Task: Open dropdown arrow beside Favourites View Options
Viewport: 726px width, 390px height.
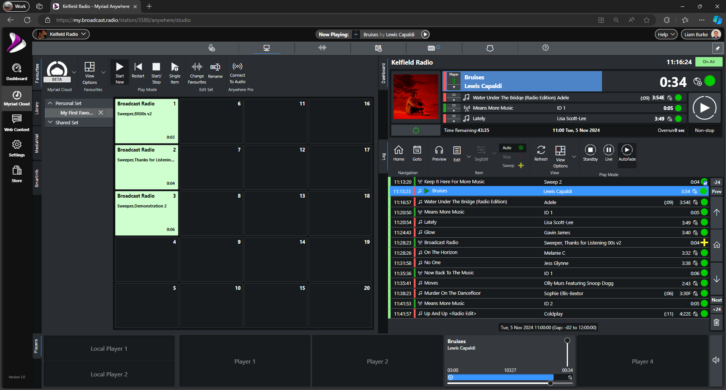Action: tap(103, 72)
